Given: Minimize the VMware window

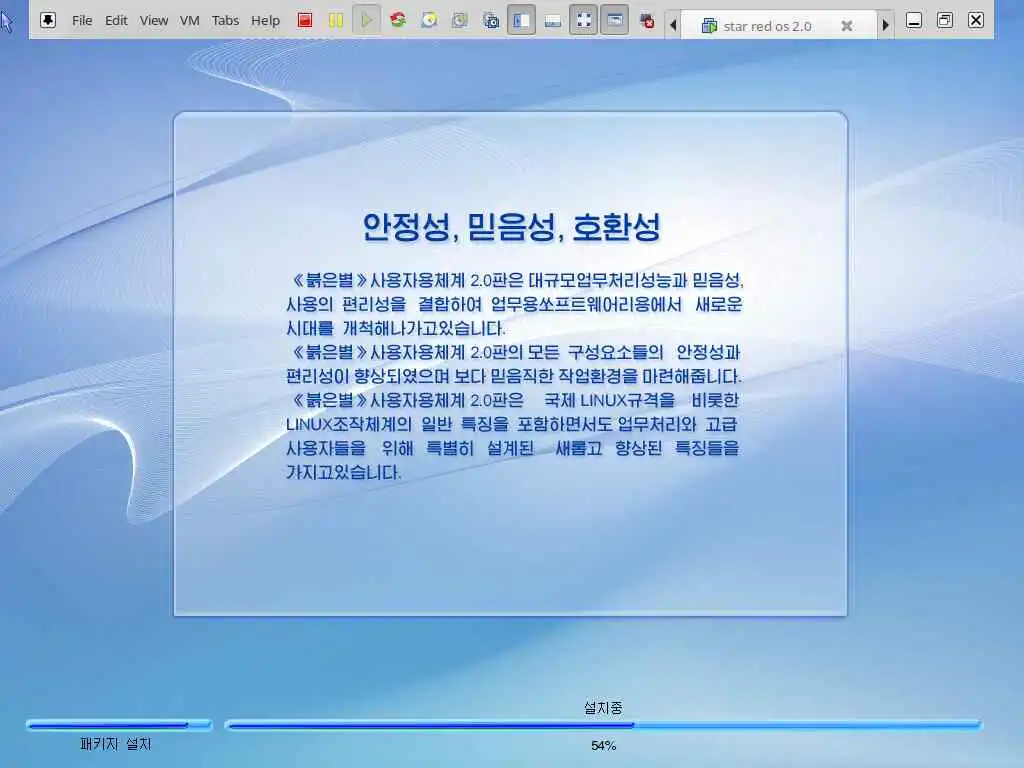Looking at the screenshot, I should tap(914, 20).
